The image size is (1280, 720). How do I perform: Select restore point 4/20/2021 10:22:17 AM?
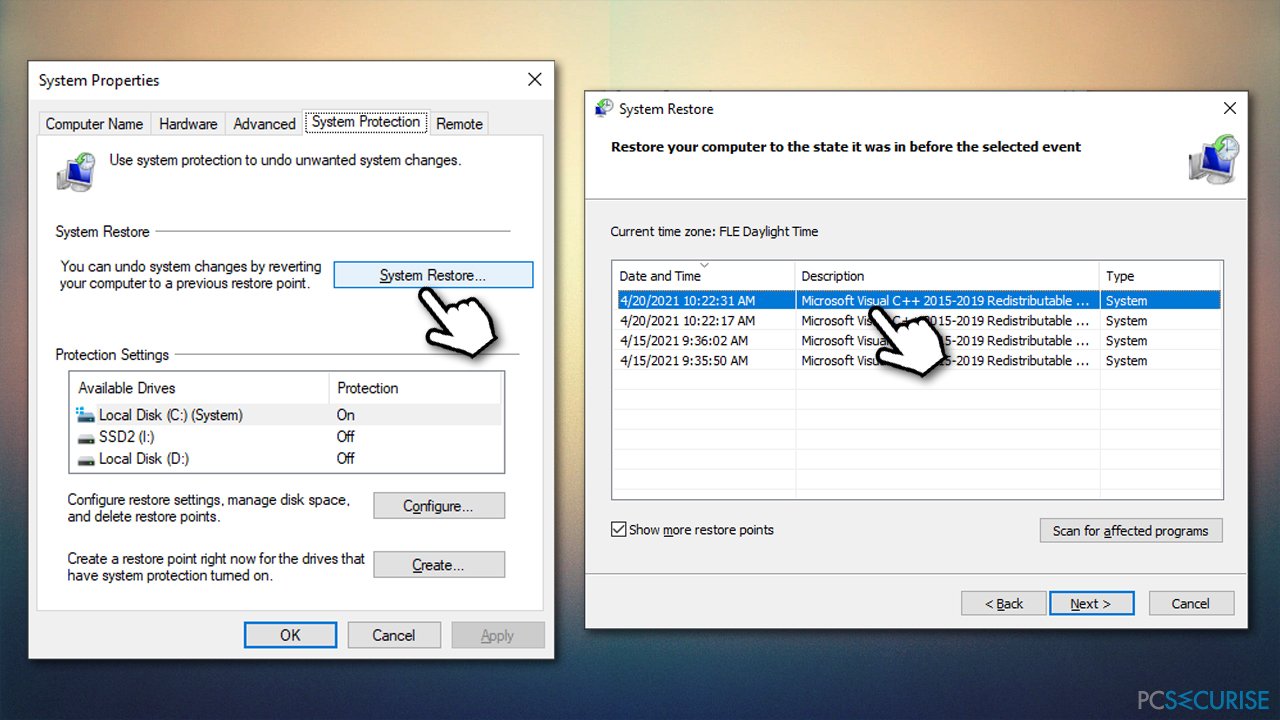point(917,321)
